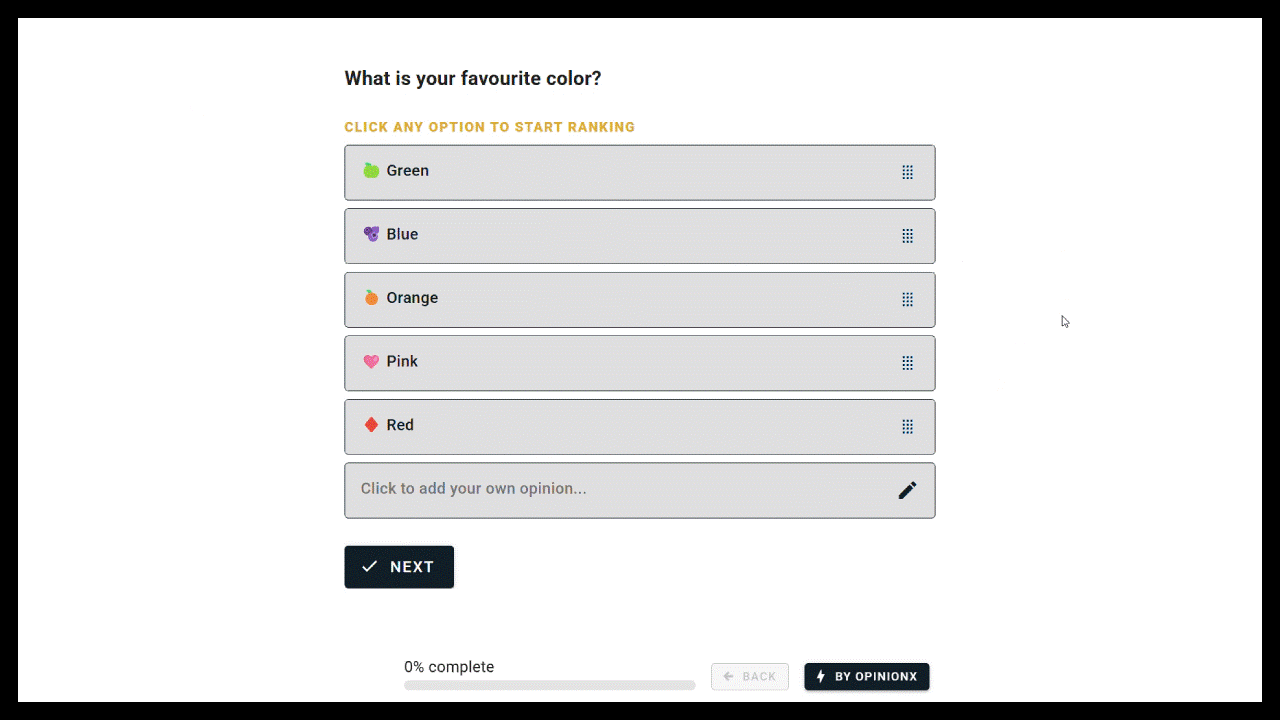Viewport: 1280px width, 720px height.
Task: Click the pencil edit icon
Action: tap(907, 490)
